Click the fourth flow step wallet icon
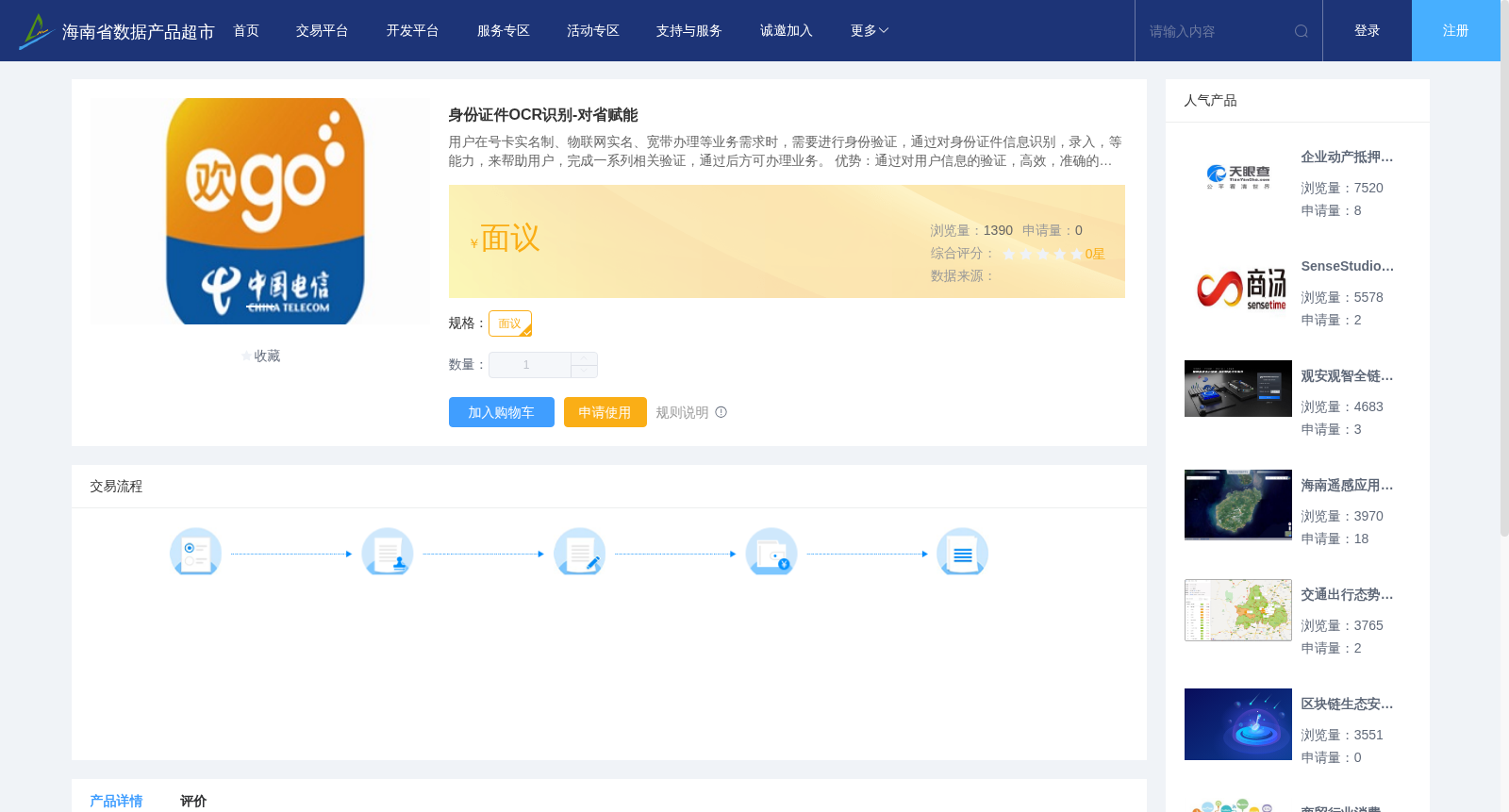1509x812 pixels. pos(771,552)
